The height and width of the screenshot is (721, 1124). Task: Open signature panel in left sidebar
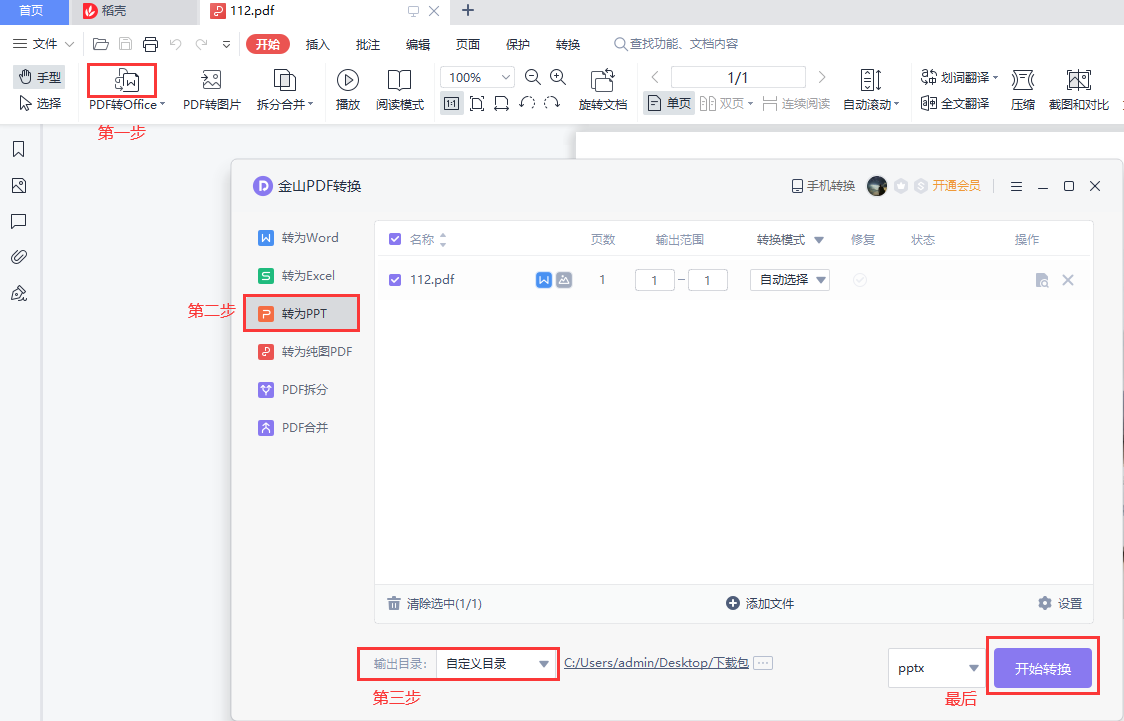19,293
